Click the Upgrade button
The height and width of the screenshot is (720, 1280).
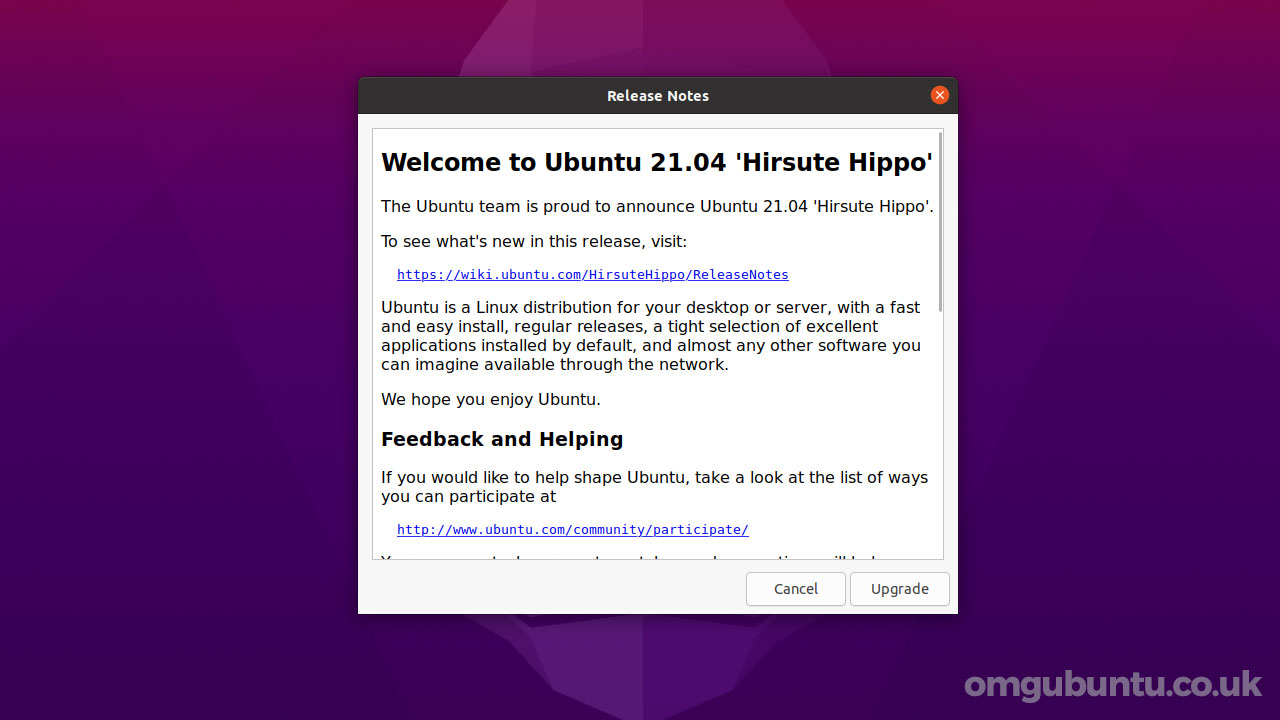(900, 589)
